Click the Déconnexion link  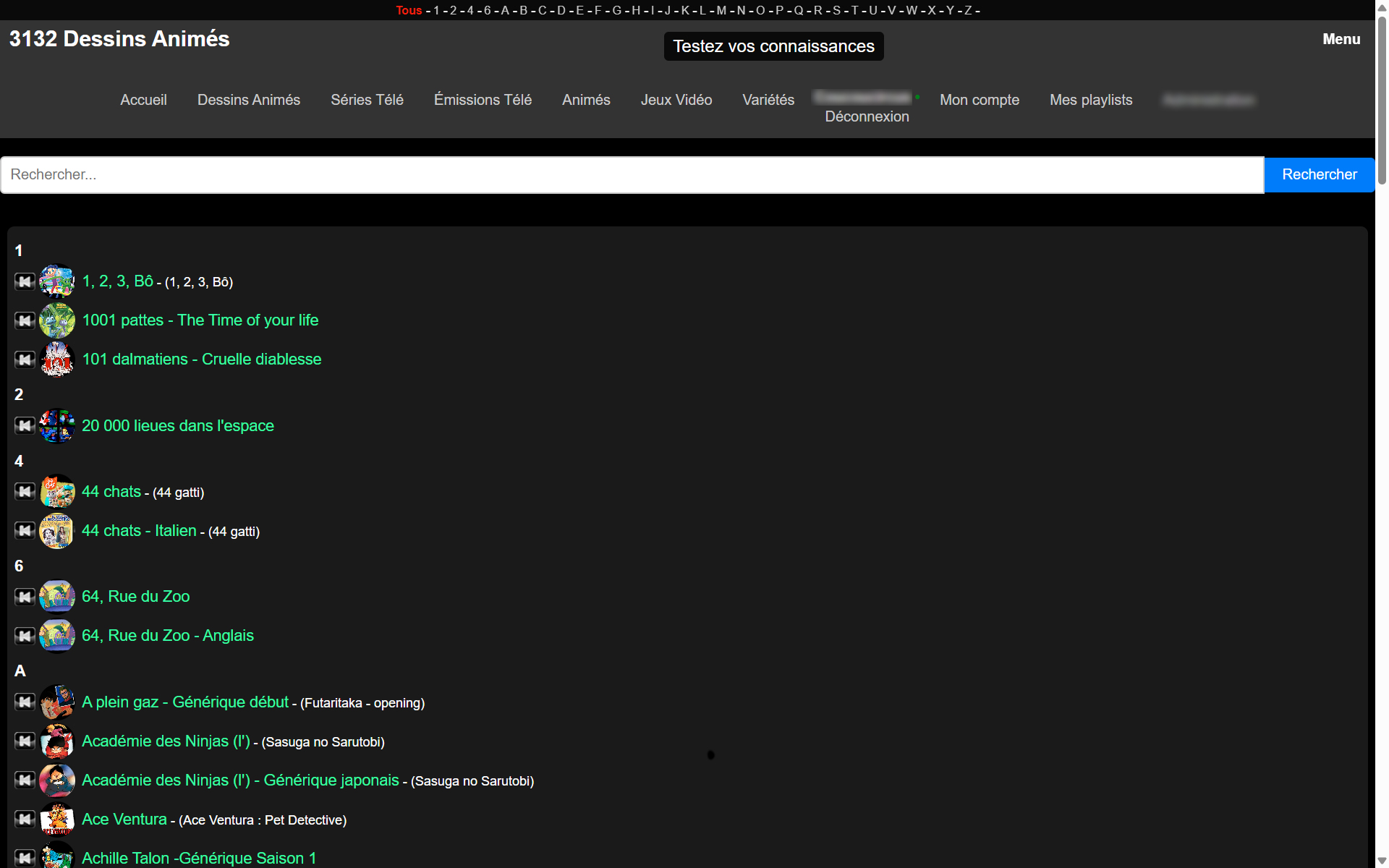867,116
